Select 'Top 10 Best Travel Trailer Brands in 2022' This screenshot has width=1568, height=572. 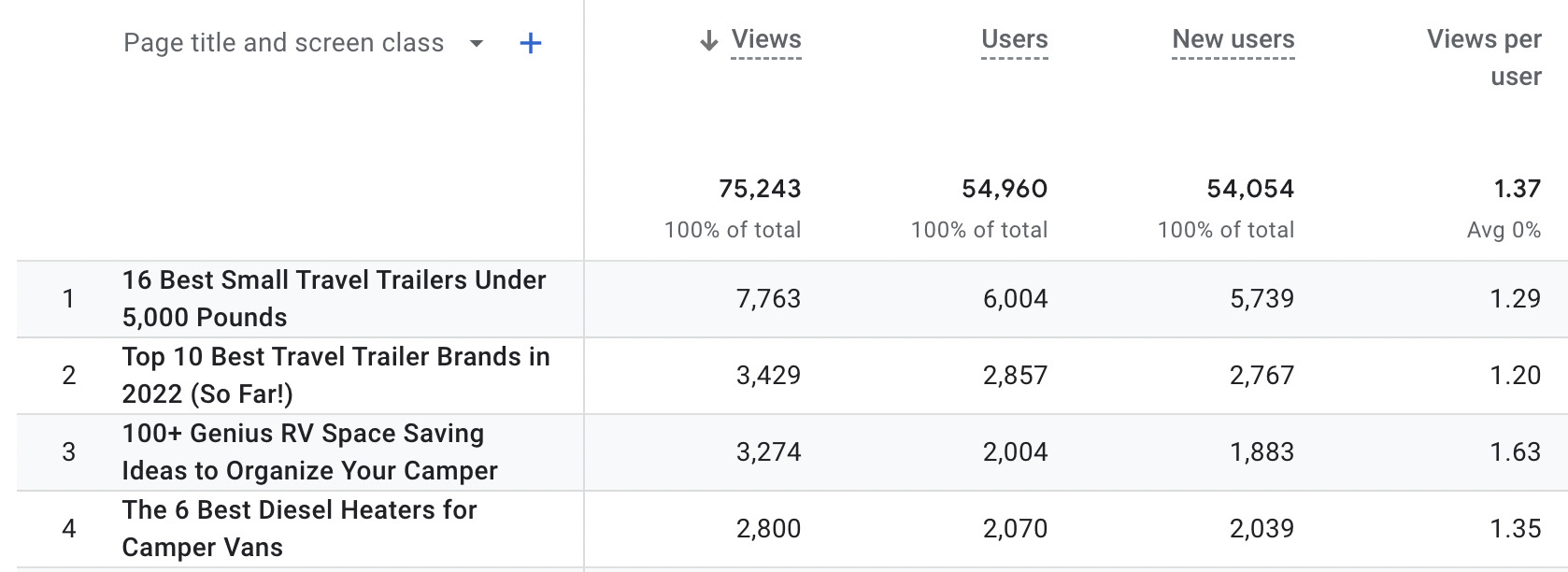pyautogui.click(x=336, y=375)
